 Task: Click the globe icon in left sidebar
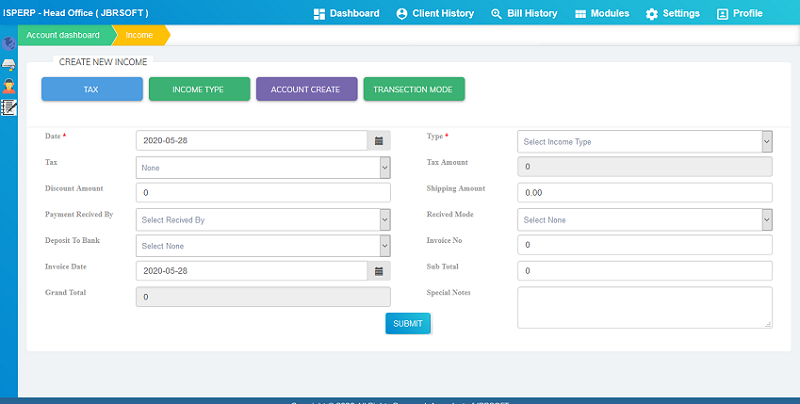tap(9, 44)
